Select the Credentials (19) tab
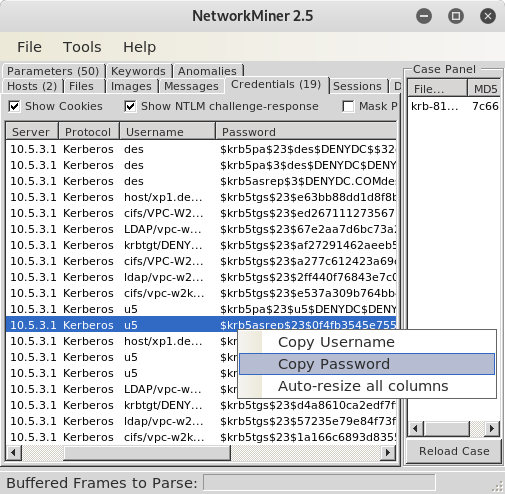 coord(276,85)
